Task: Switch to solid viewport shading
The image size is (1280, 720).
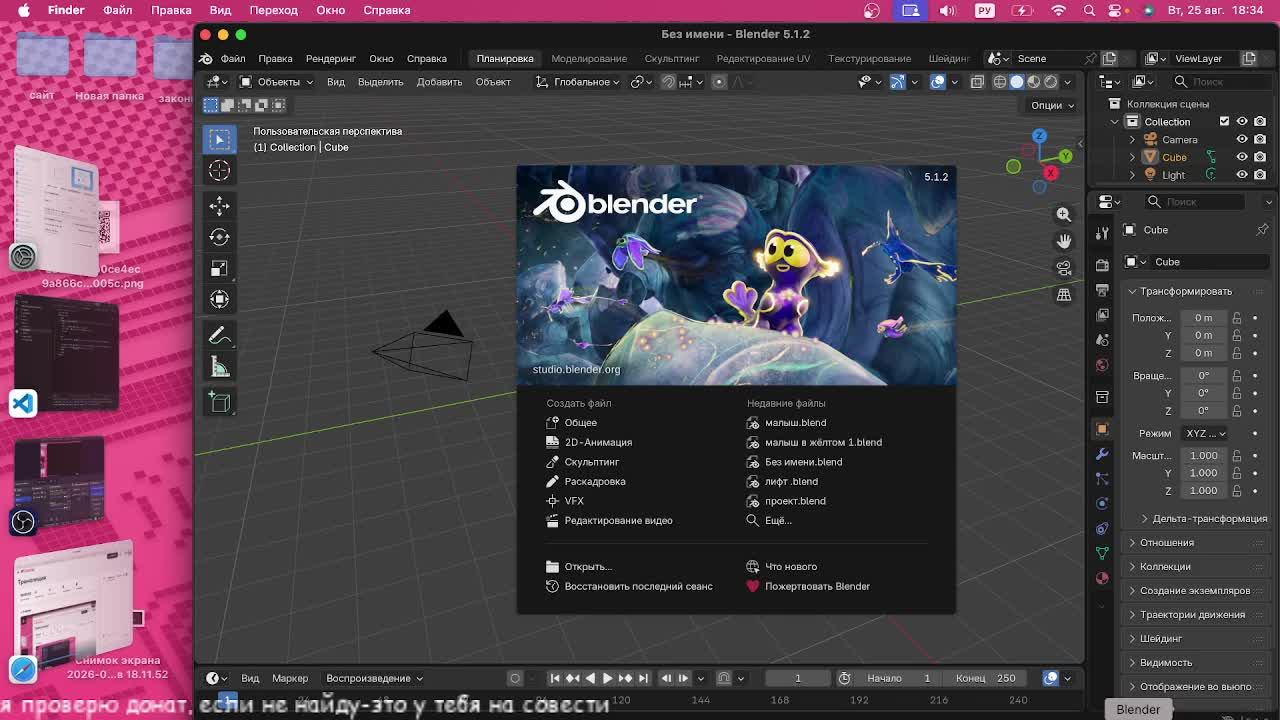Action: pos(1017,82)
